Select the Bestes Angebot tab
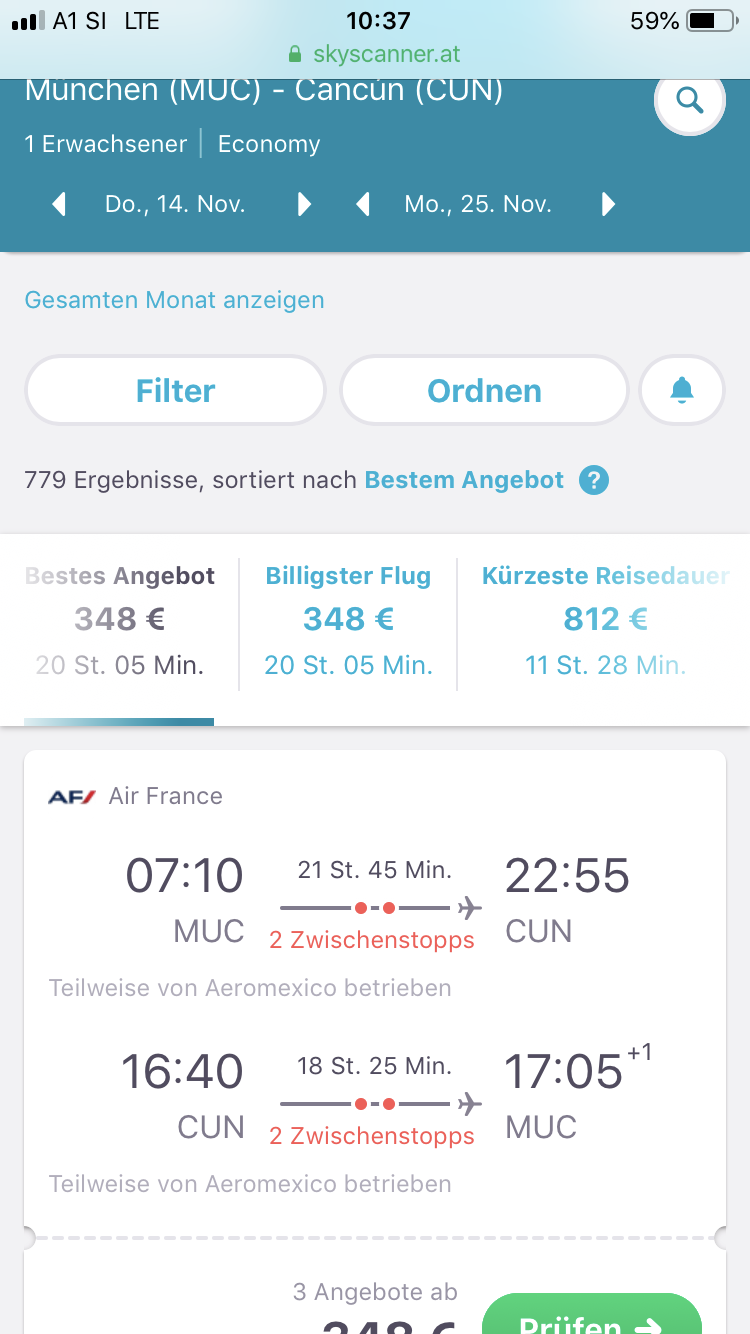Screen dimensions: 750x1334 point(120,620)
